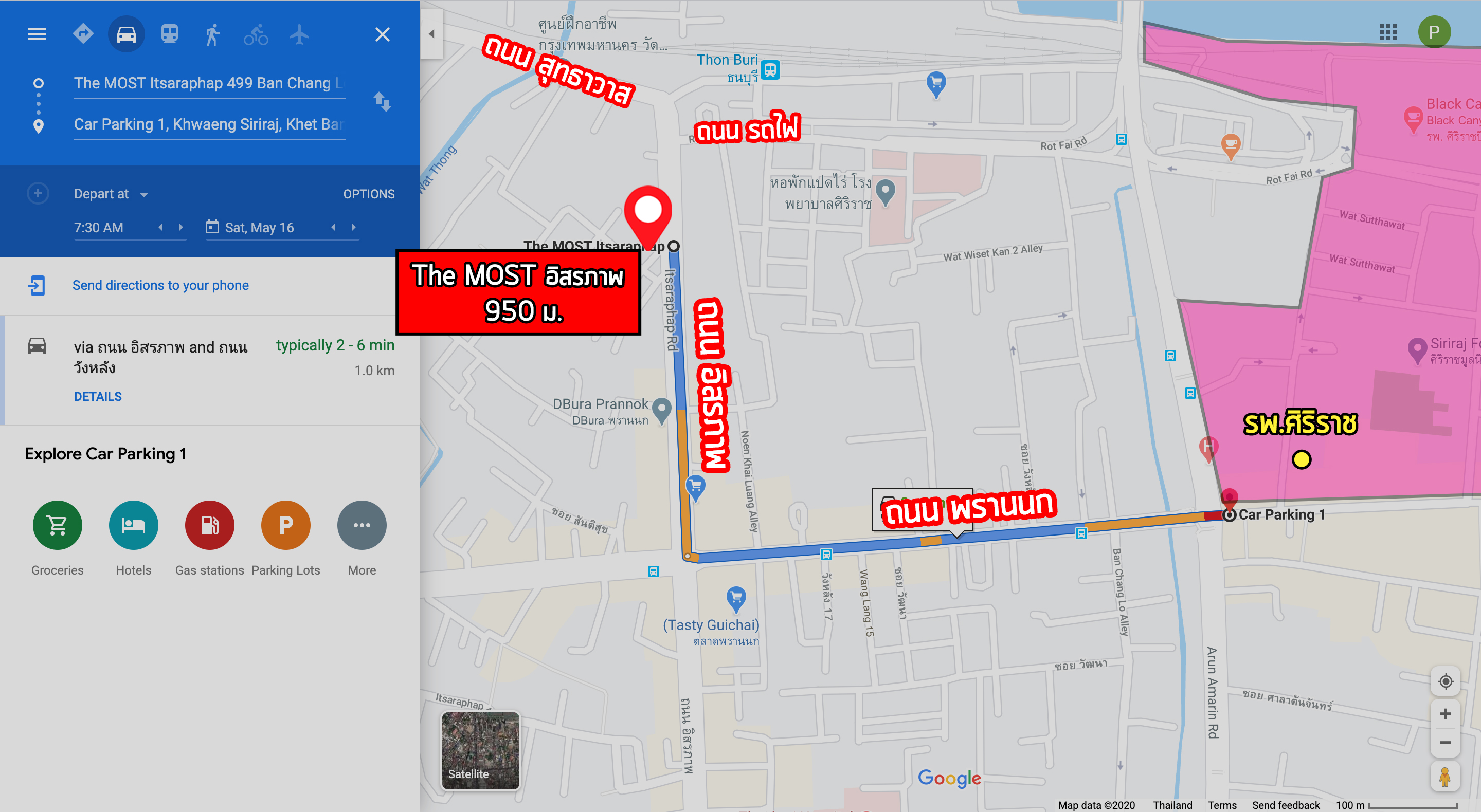1481x812 pixels.
Task: Open the hamburger main menu
Action: 37,34
